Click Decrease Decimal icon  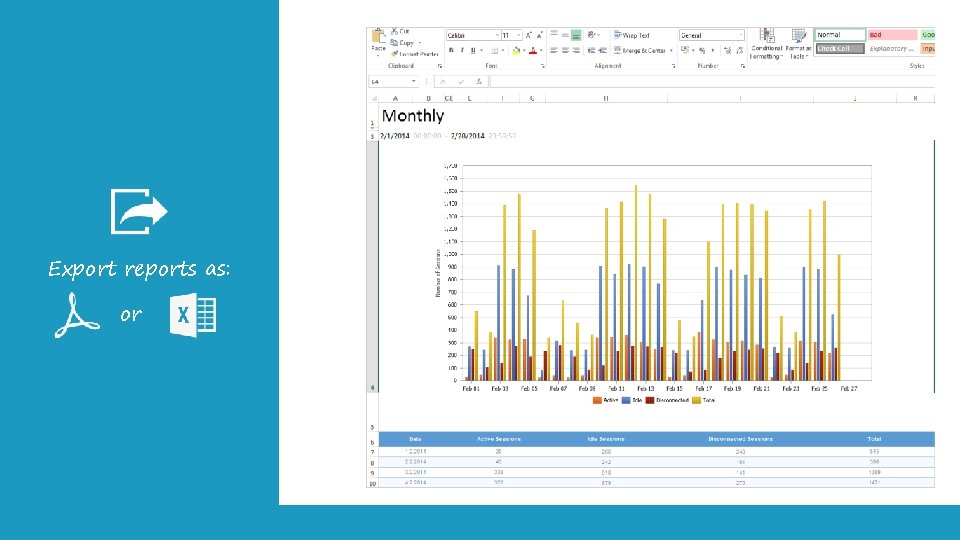[740, 51]
